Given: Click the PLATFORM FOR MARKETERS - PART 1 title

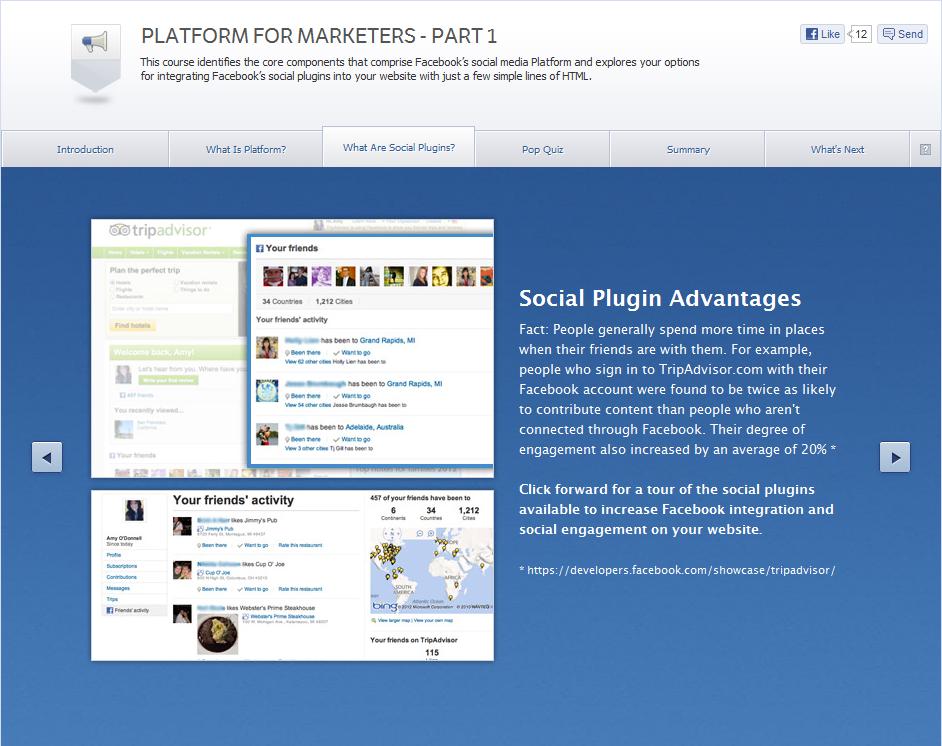Looking at the screenshot, I should point(319,36).
